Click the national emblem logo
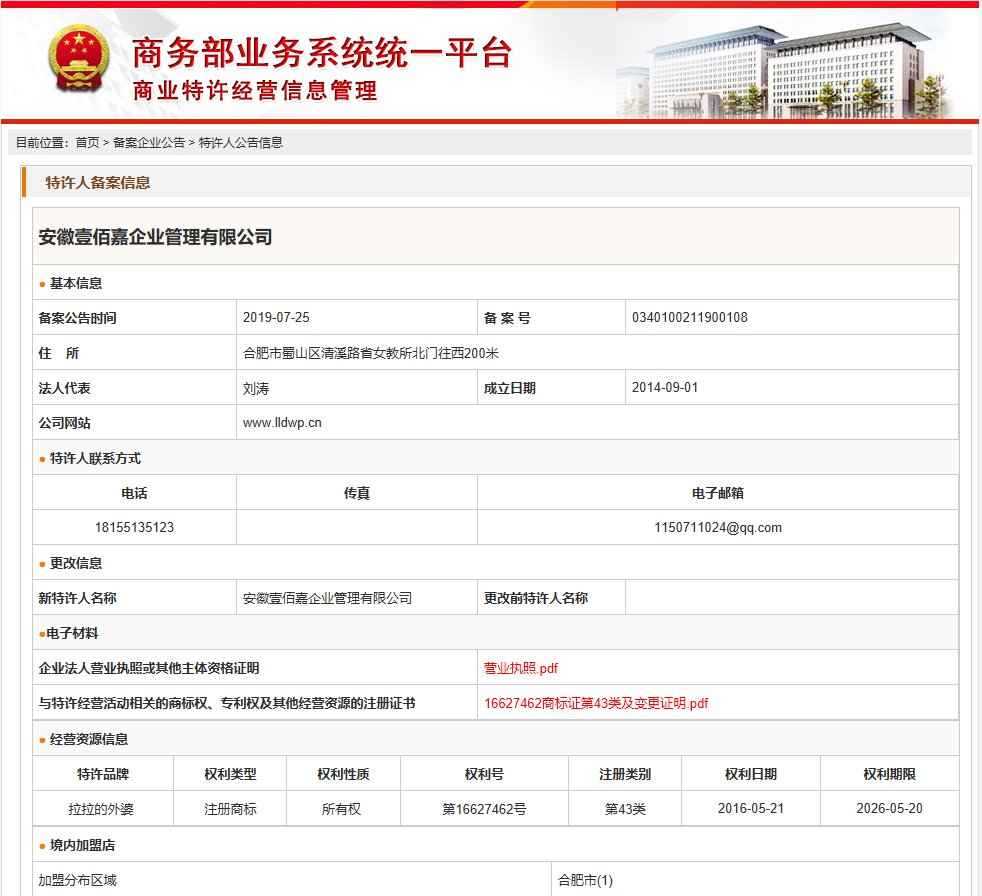 pos(79,59)
